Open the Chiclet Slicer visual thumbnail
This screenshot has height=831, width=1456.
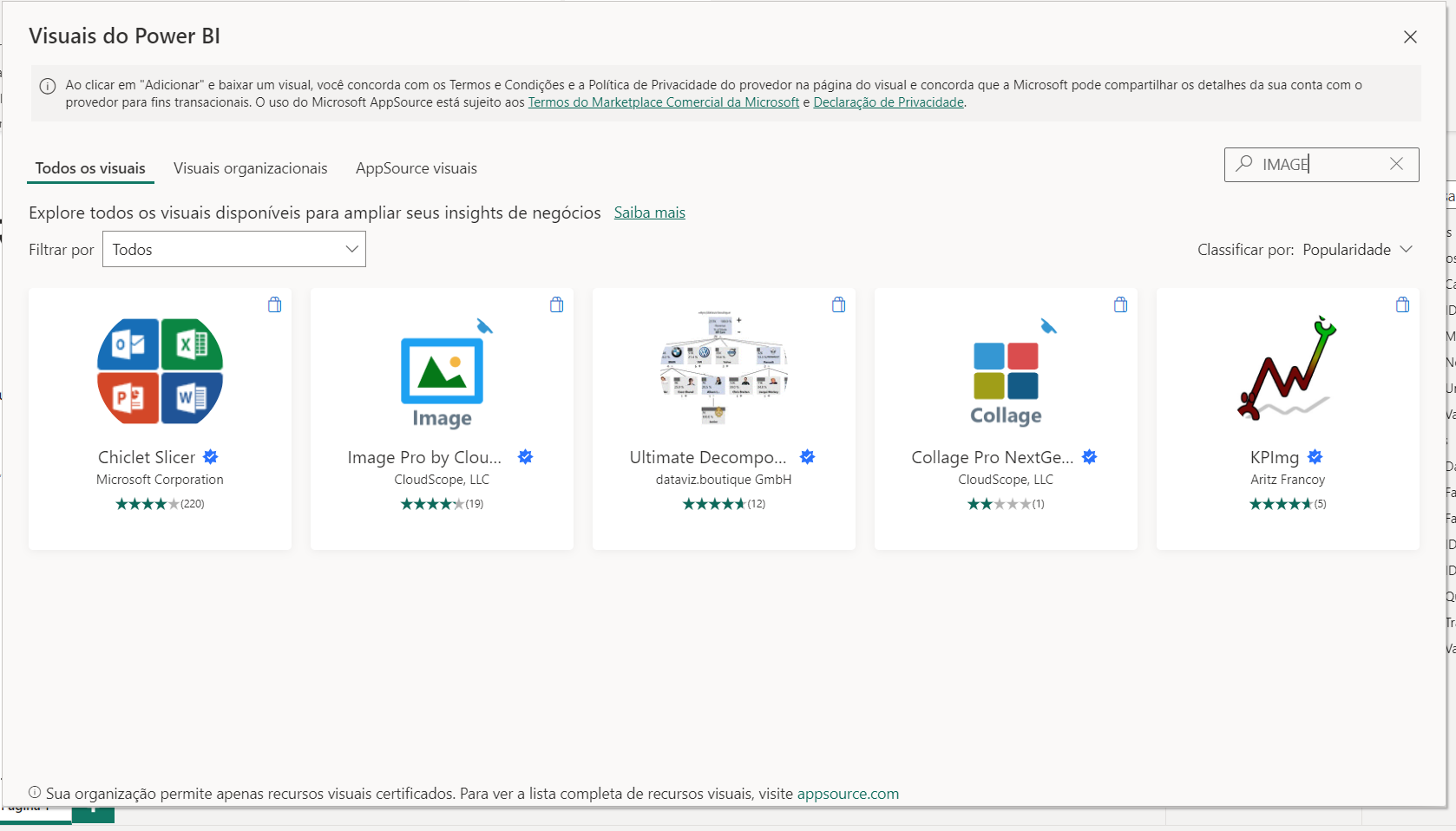[160, 371]
